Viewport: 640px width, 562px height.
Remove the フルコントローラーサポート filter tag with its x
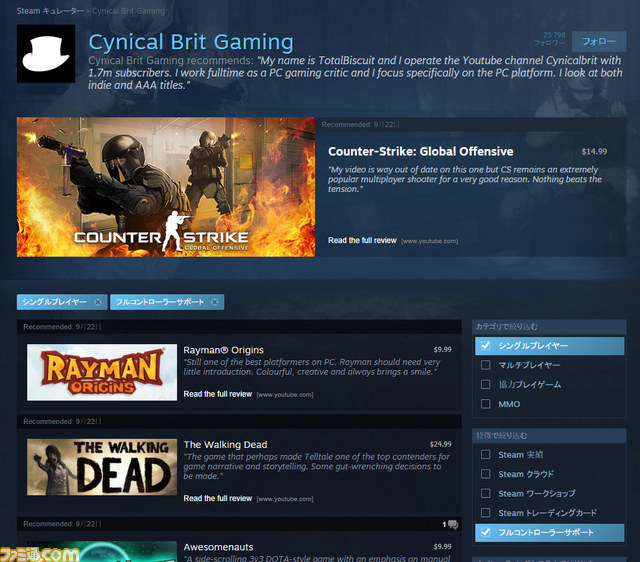pos(215,302)
